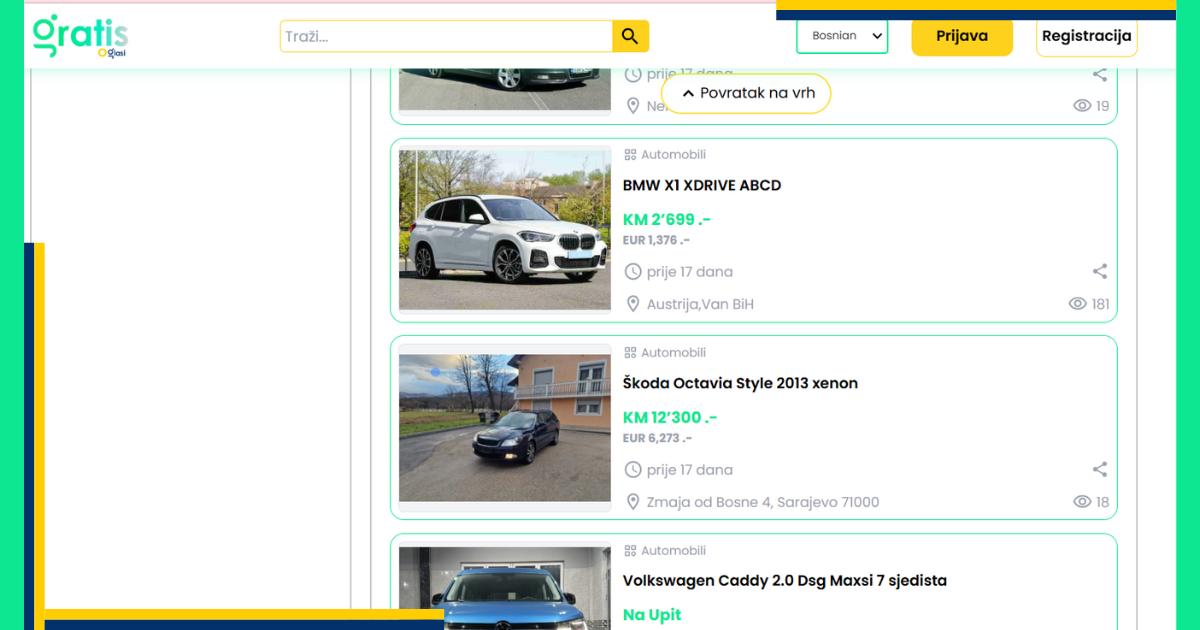Click clock icon on BMW listing
The image size is (1200, 630).
pos(632,272)
